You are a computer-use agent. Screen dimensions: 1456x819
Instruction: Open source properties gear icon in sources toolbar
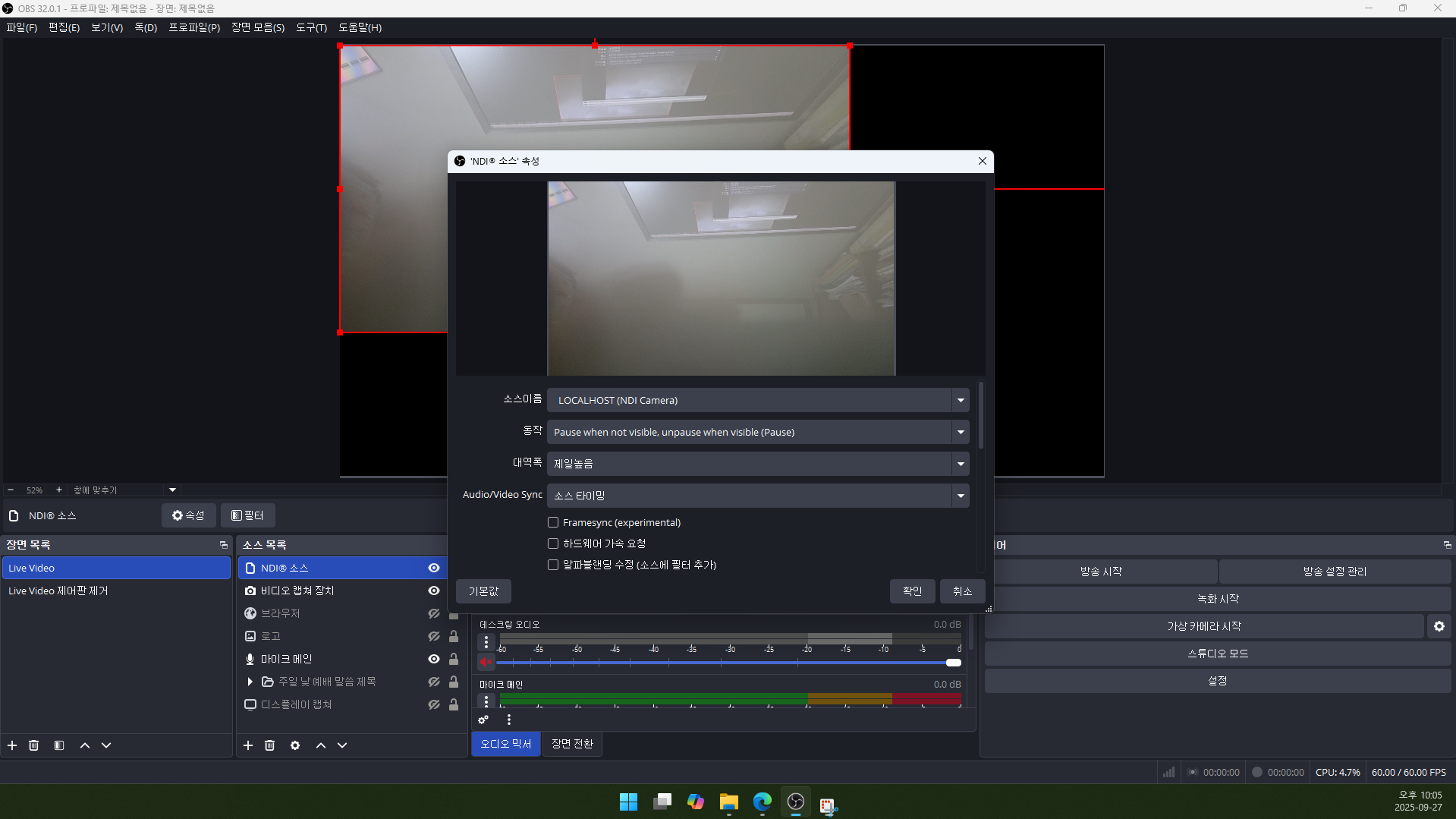pyautogui.click(x=295, y=745)
